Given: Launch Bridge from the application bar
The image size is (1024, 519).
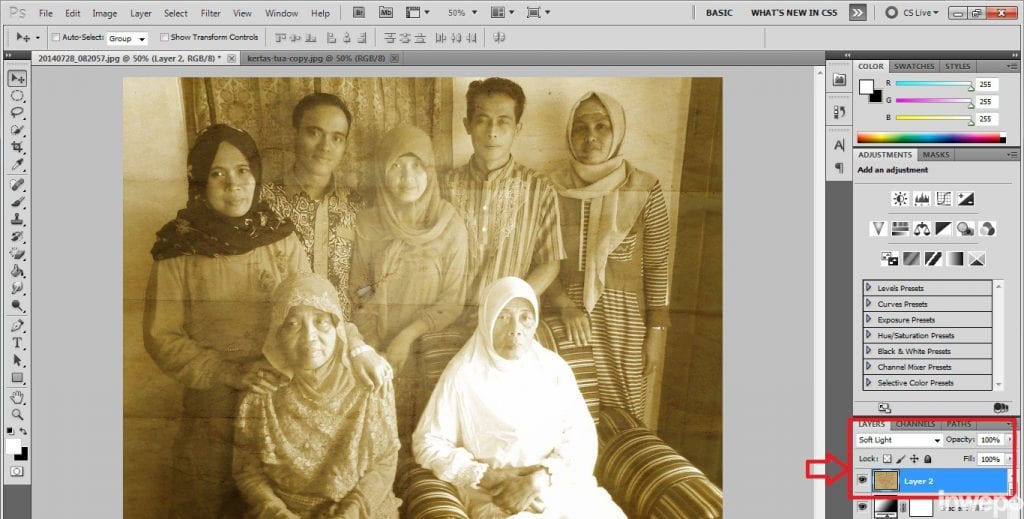Looking at the screenshot, I should point(360,13).
